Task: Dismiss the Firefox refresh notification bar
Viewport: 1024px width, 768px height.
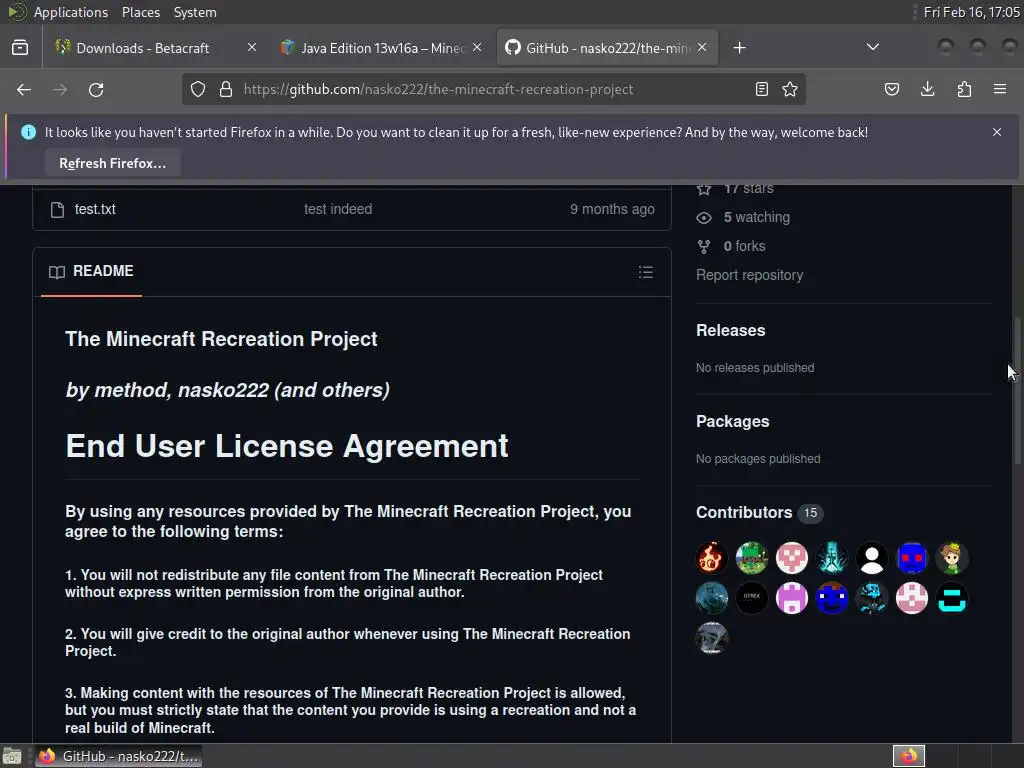Action: 997,132
